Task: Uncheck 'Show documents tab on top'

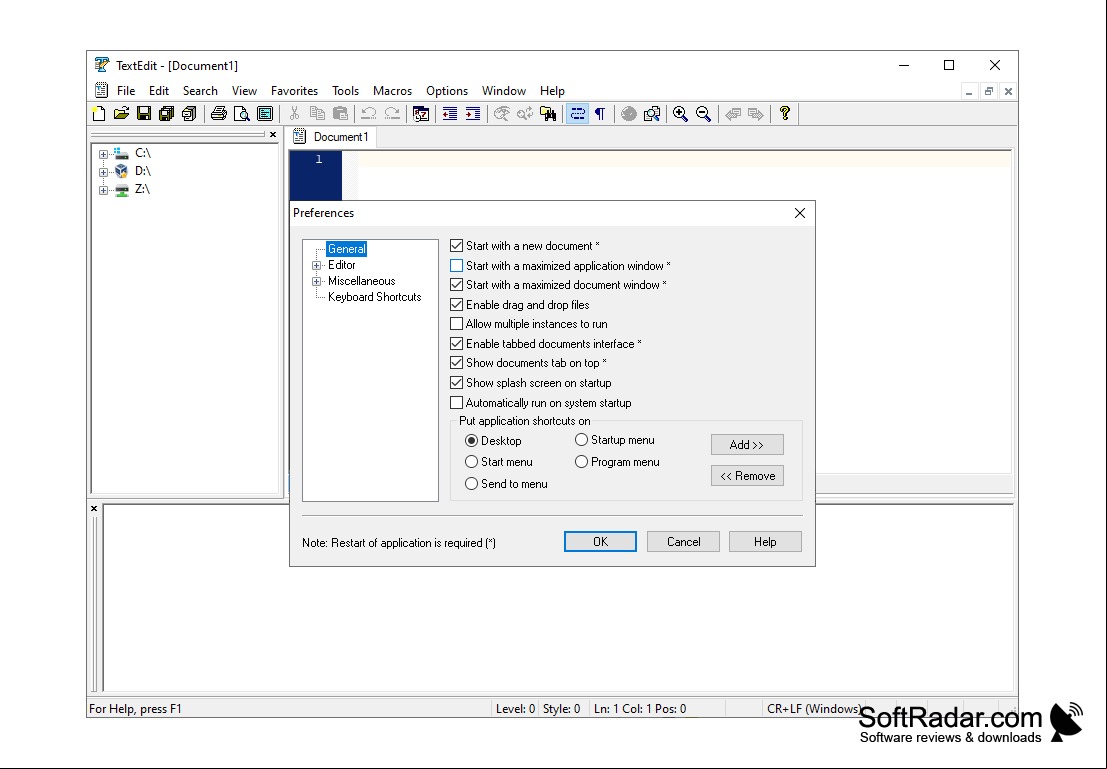Action: (x=457, y=363)
